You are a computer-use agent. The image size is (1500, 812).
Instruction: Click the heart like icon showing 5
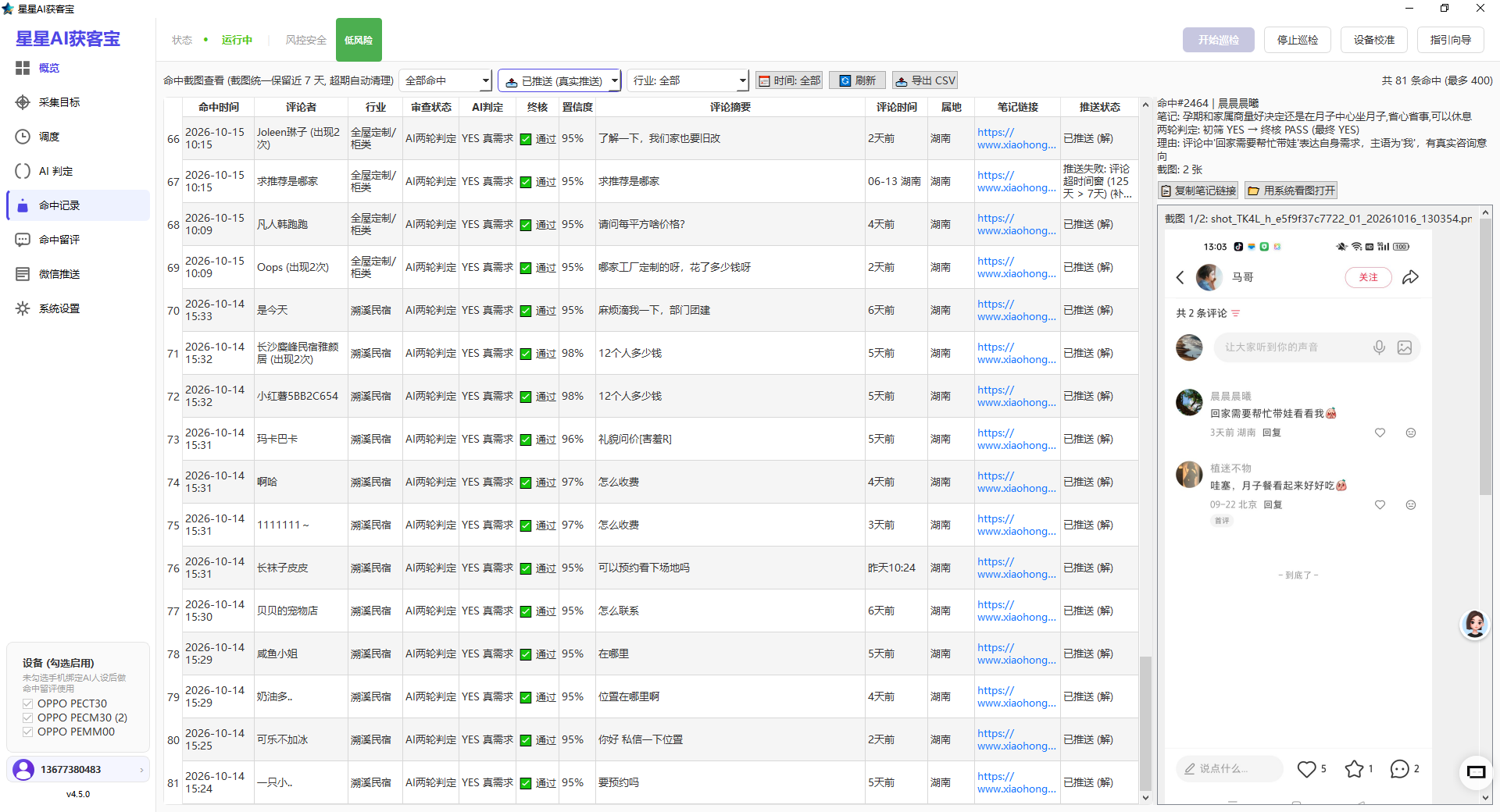tap(1306, 769)
